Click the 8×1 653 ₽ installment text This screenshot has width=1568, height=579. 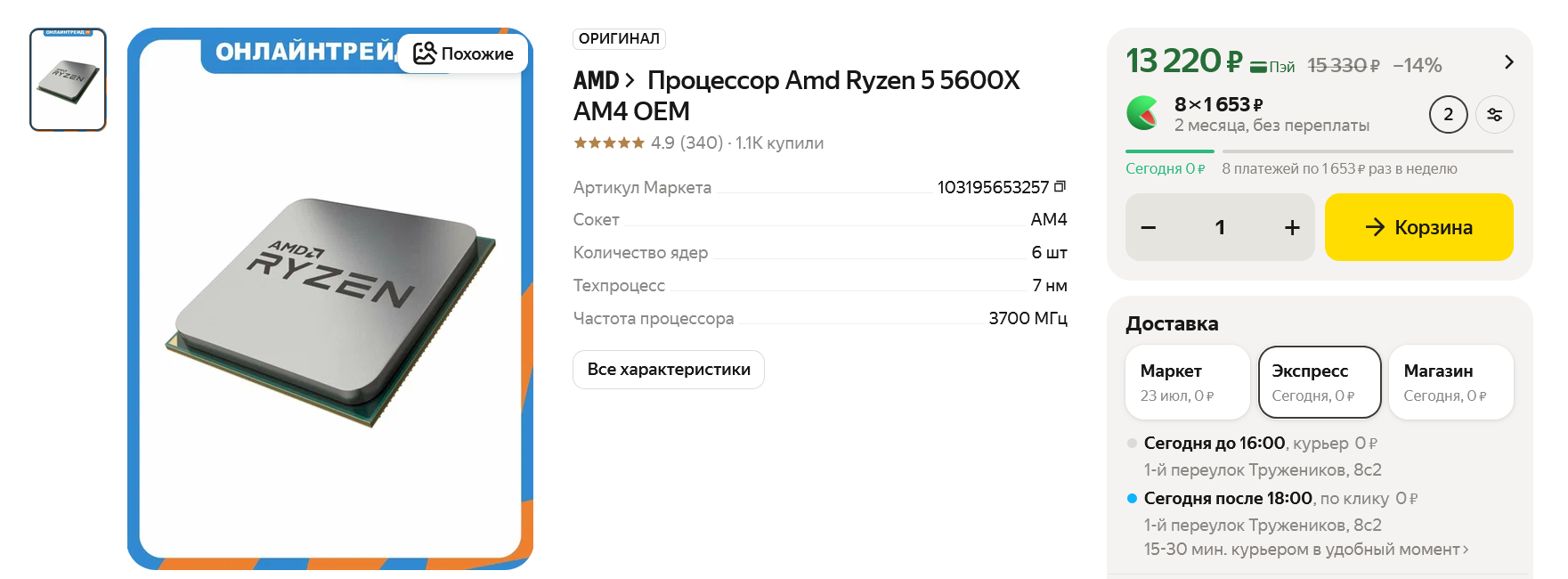[1218, 104]
